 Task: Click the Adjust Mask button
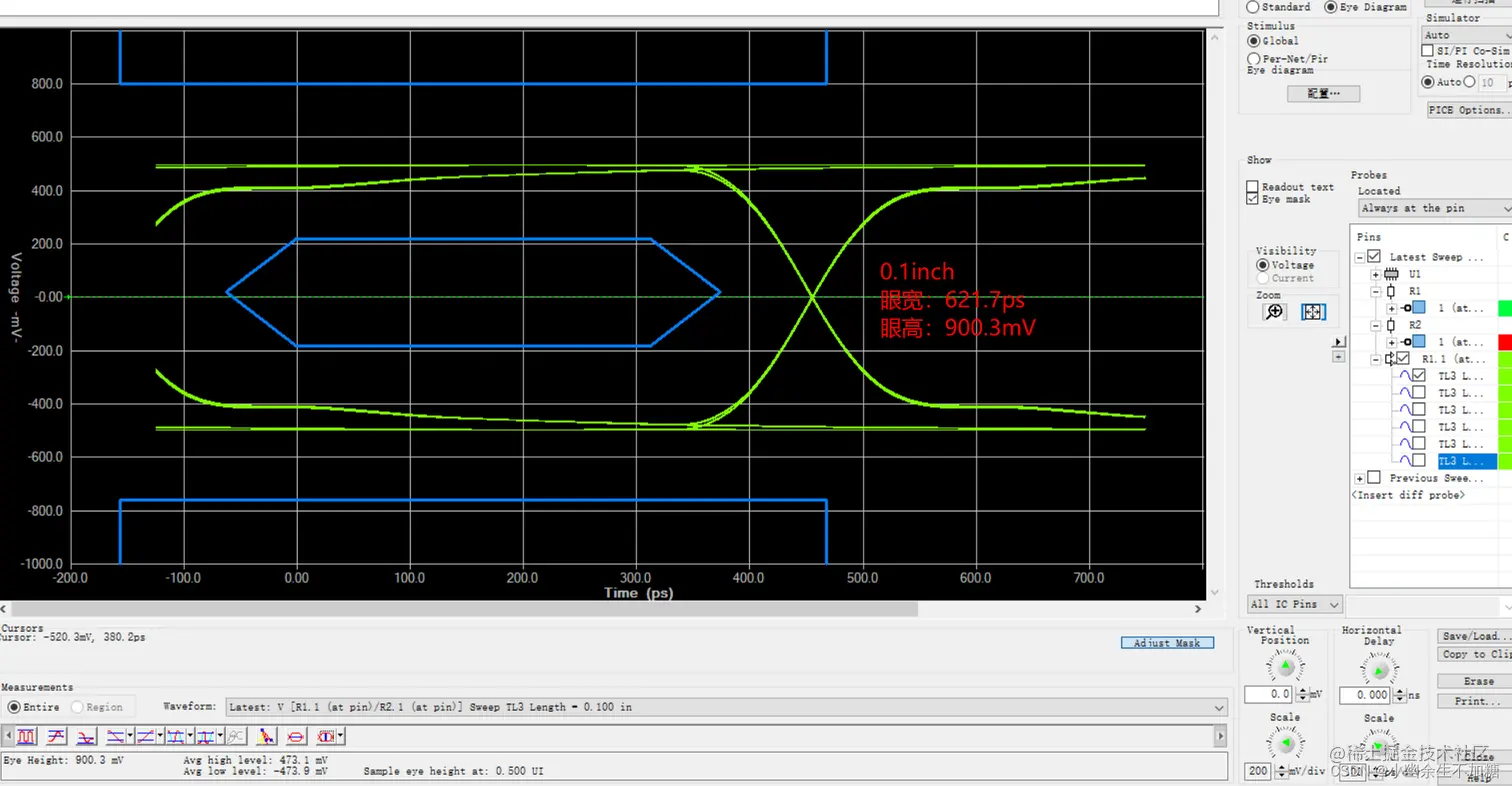[x=1167, y=643]
